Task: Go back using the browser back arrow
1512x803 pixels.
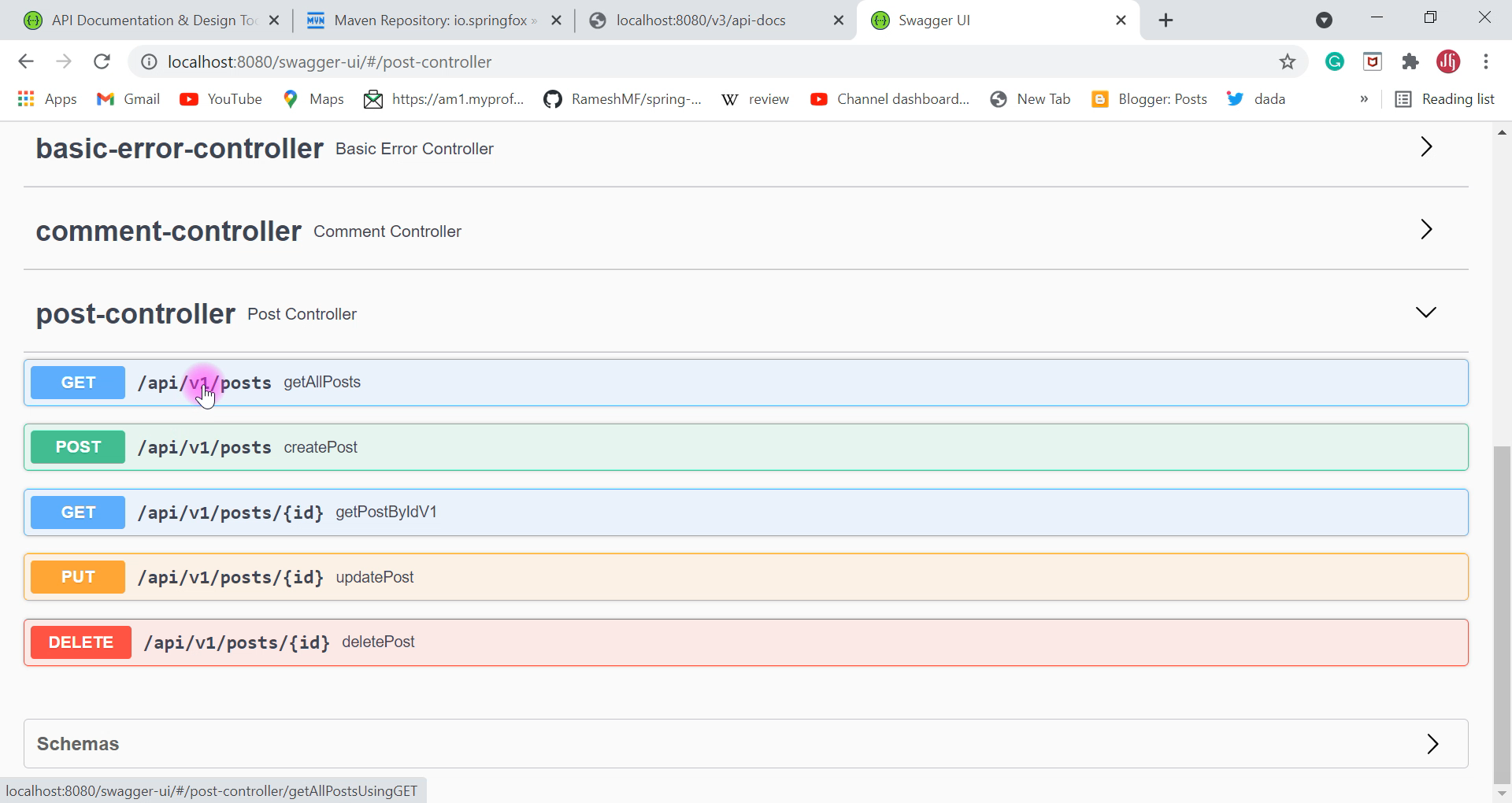Action: [26, 61]
